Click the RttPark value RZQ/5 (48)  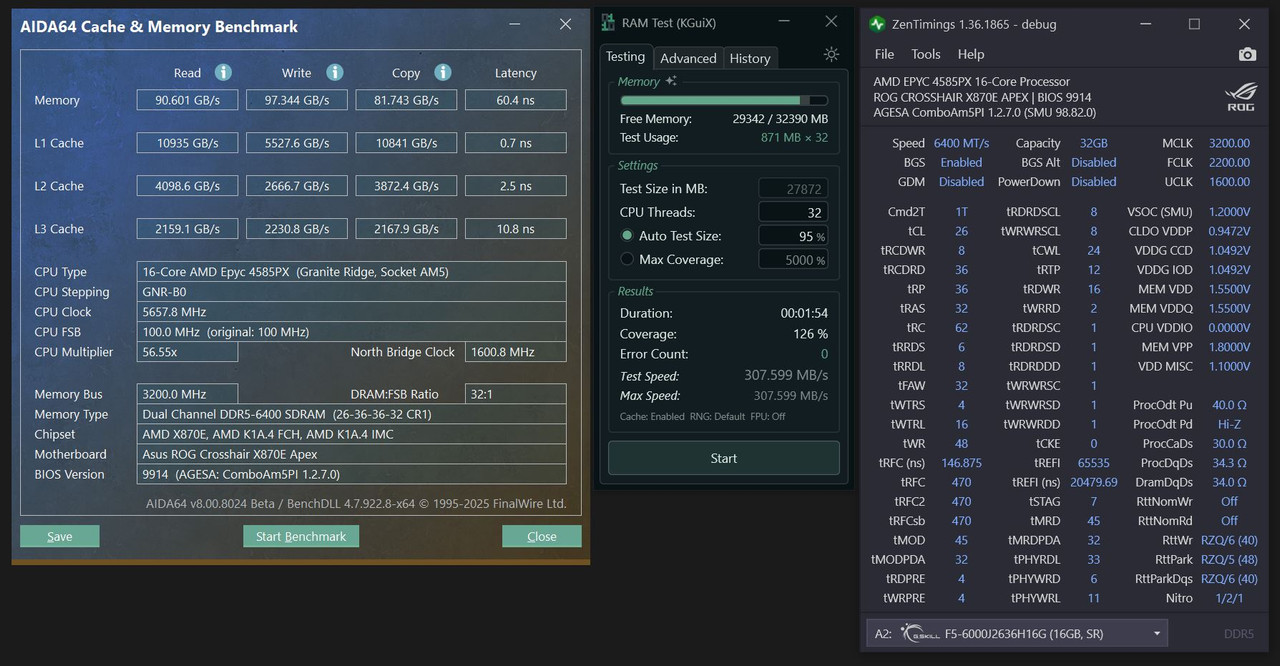pyautogui.click(x=1229, y=559)
